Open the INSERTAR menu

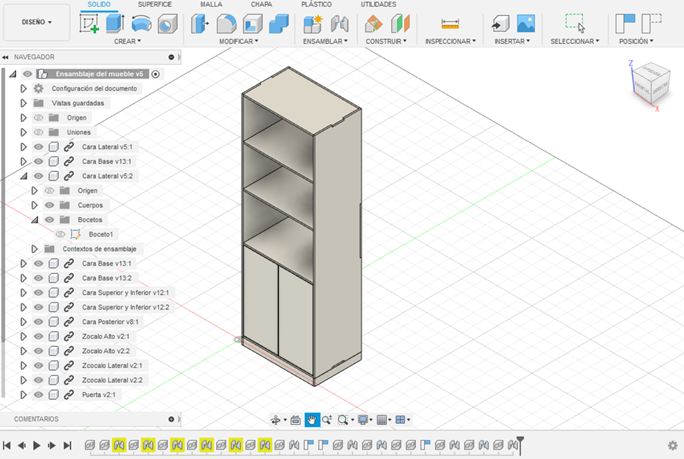coord(512,41)
